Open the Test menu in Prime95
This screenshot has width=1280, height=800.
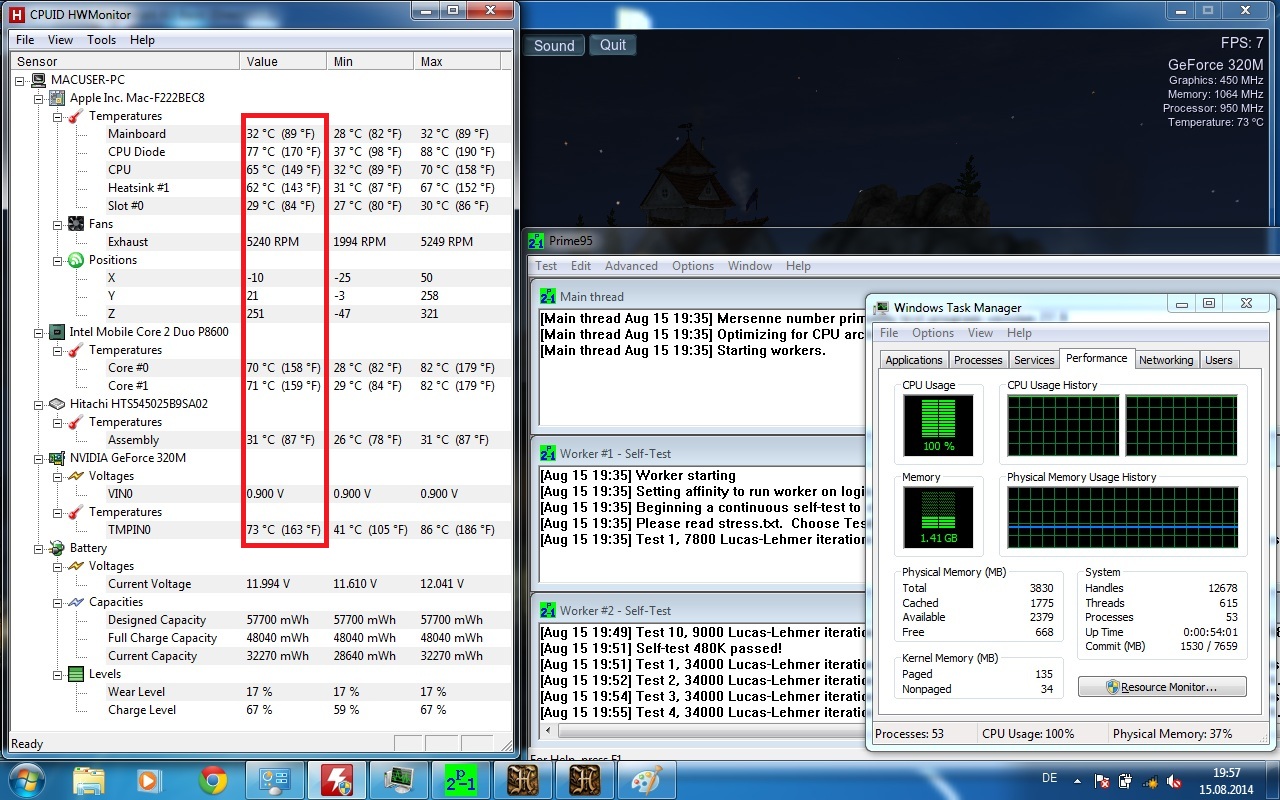(547, 266)
